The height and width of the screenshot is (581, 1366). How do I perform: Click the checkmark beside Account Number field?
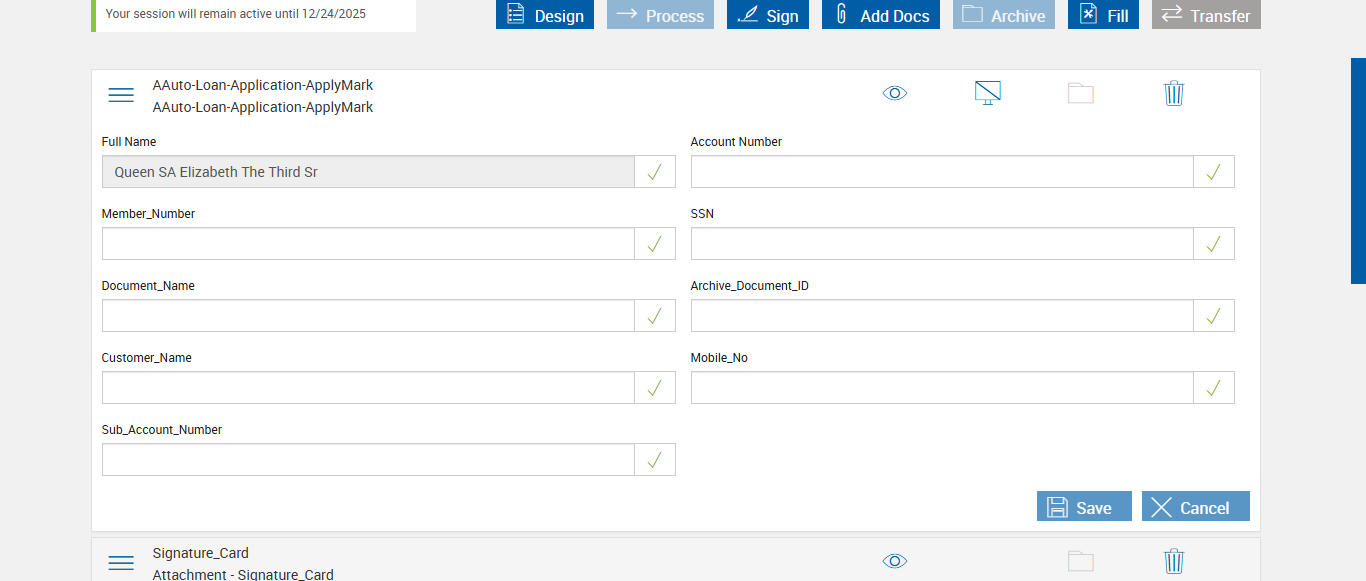(x=1214, y=172)
